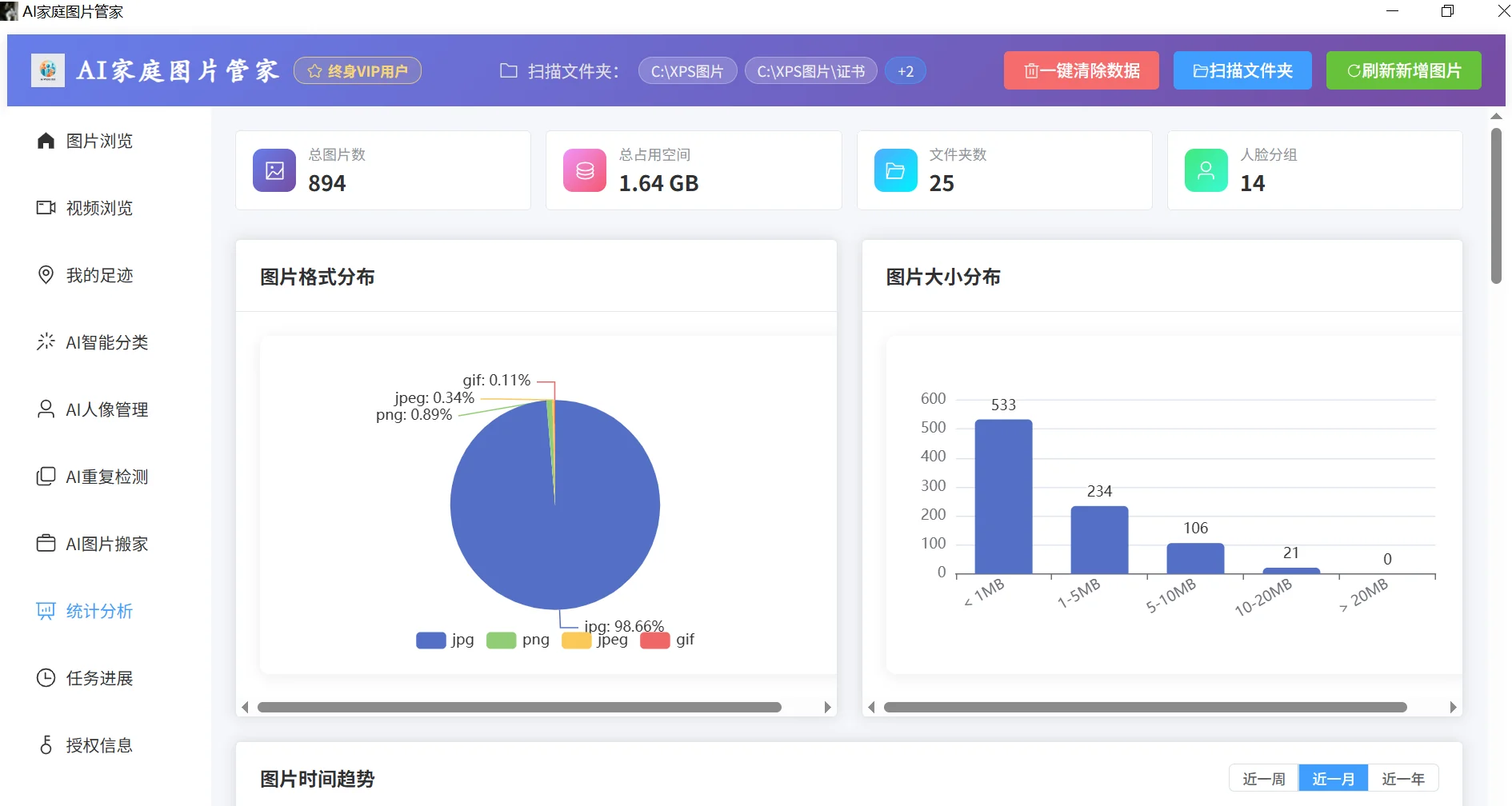Click the AI图片搬家 briefcase icon

click(46, 544)
